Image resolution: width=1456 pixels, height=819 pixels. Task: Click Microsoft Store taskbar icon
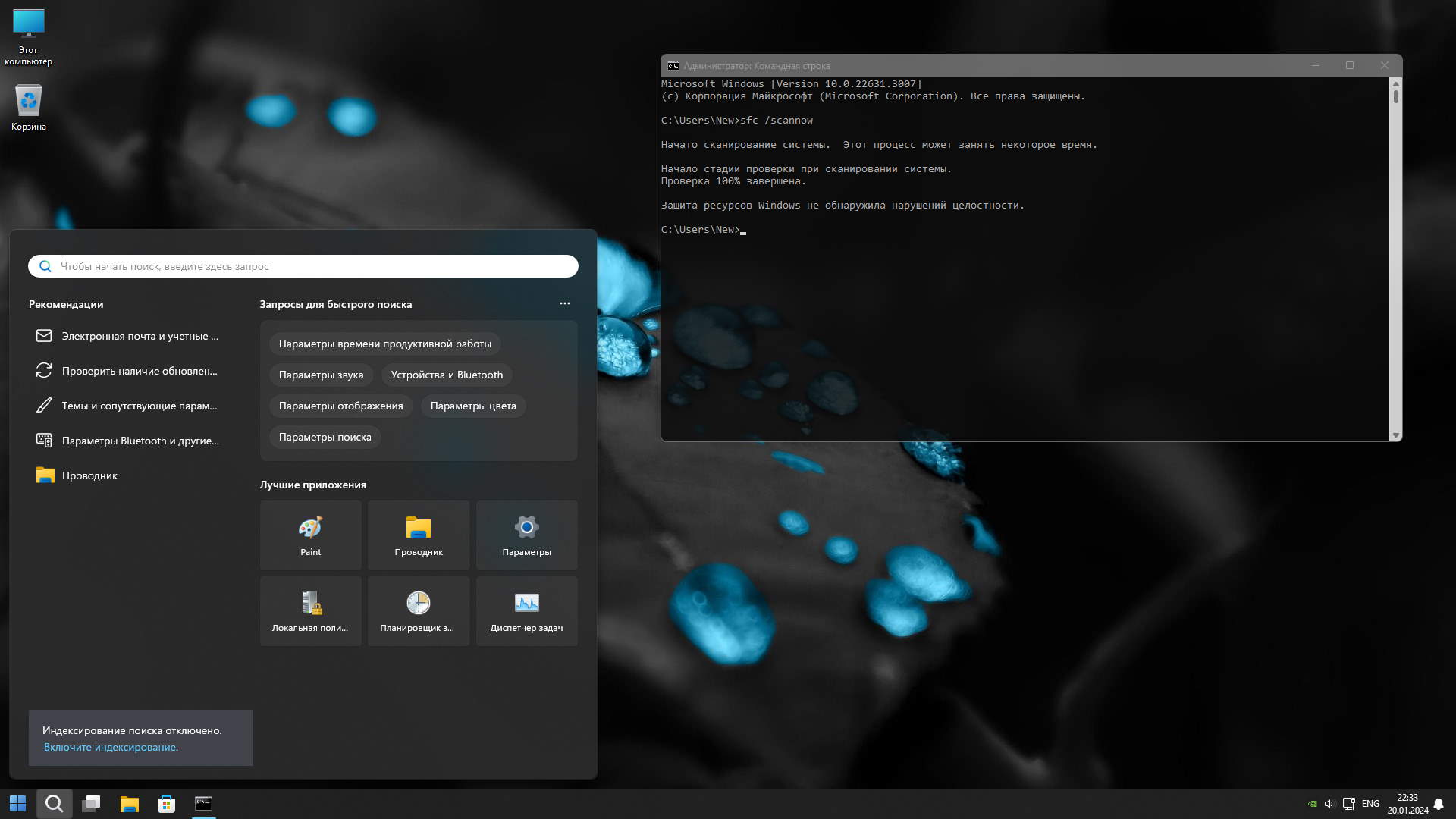[x=166, y=804]
